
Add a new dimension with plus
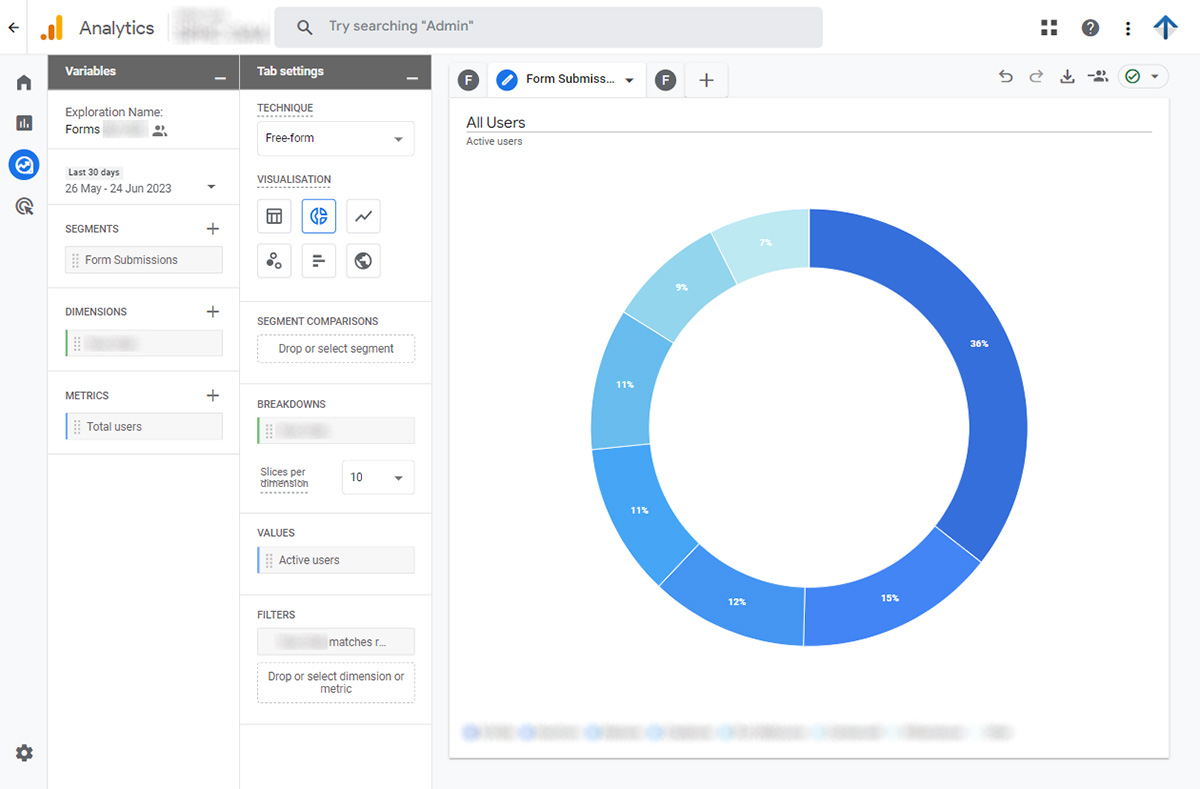[x=212, y=312]
